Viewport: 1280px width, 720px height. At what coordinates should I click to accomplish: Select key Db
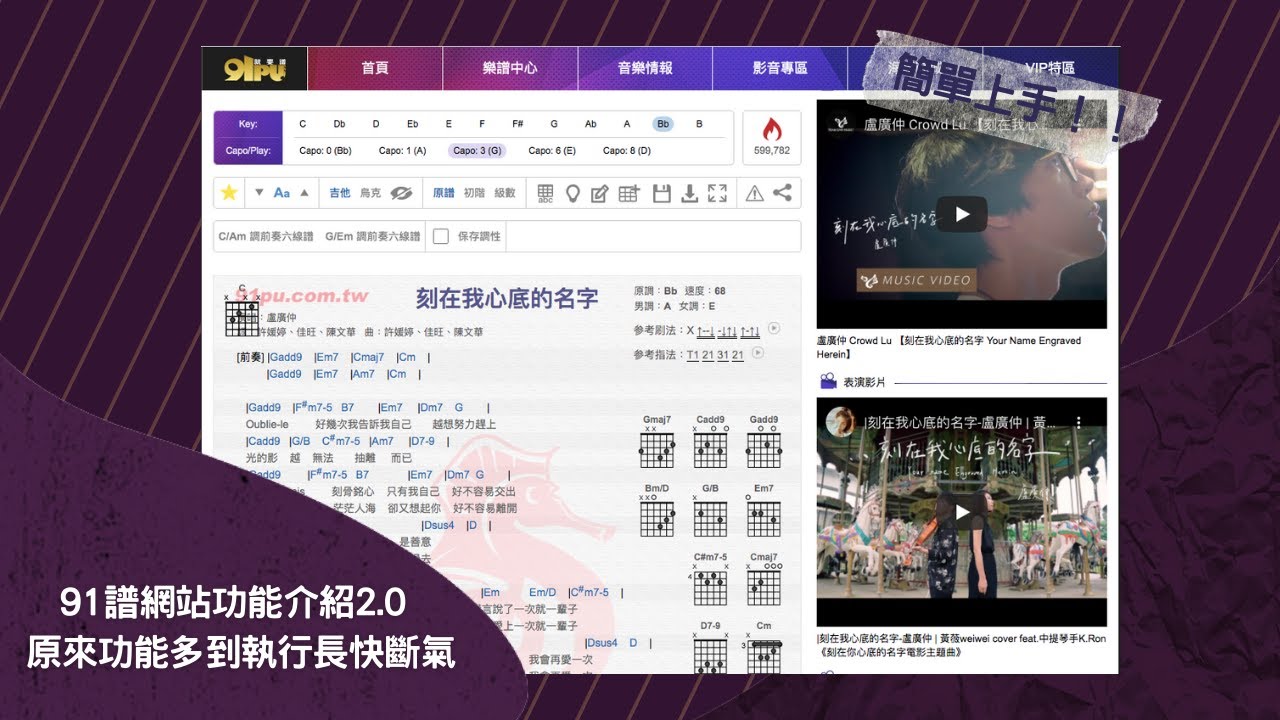(x=340, y=124)
